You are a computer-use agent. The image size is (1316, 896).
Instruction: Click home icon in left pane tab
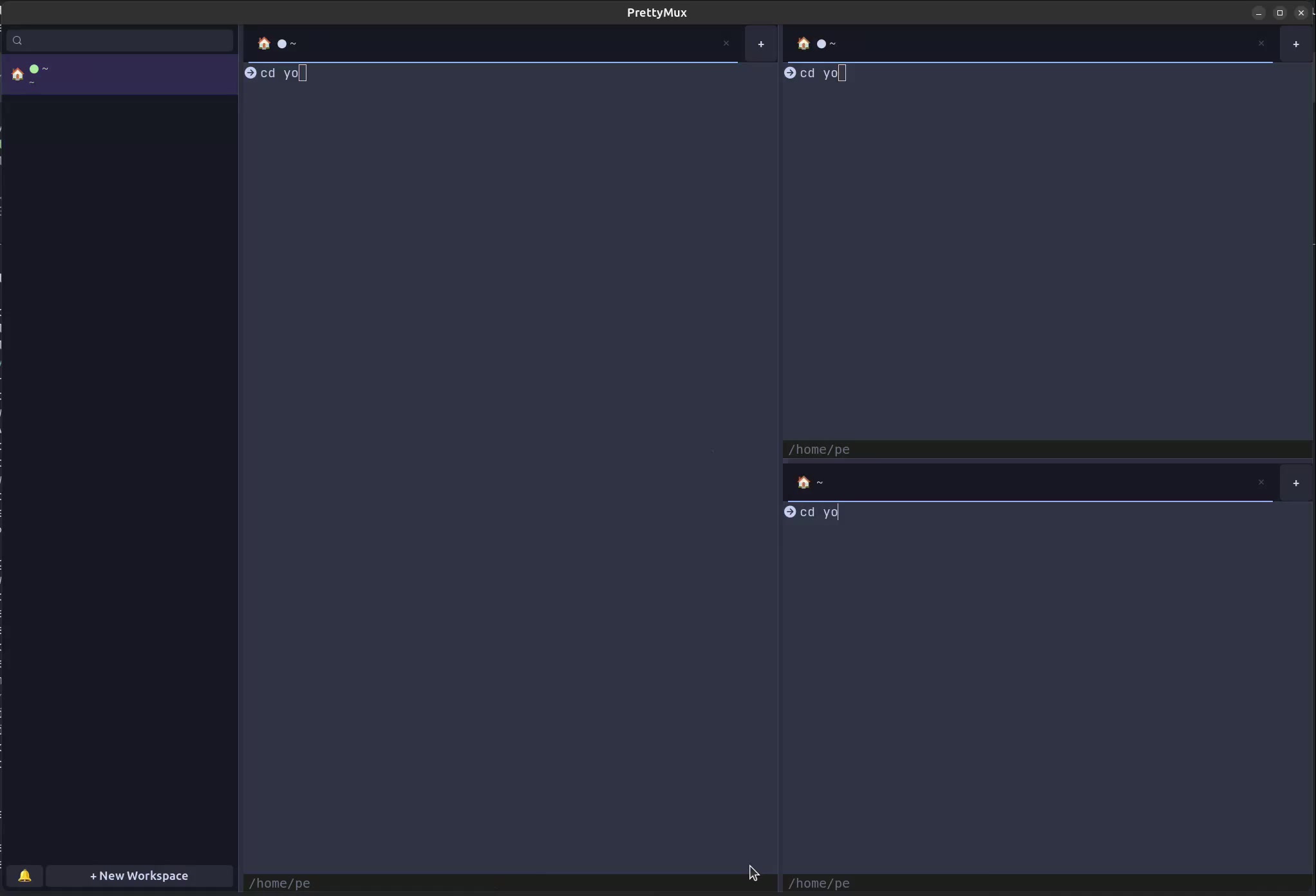264,44
